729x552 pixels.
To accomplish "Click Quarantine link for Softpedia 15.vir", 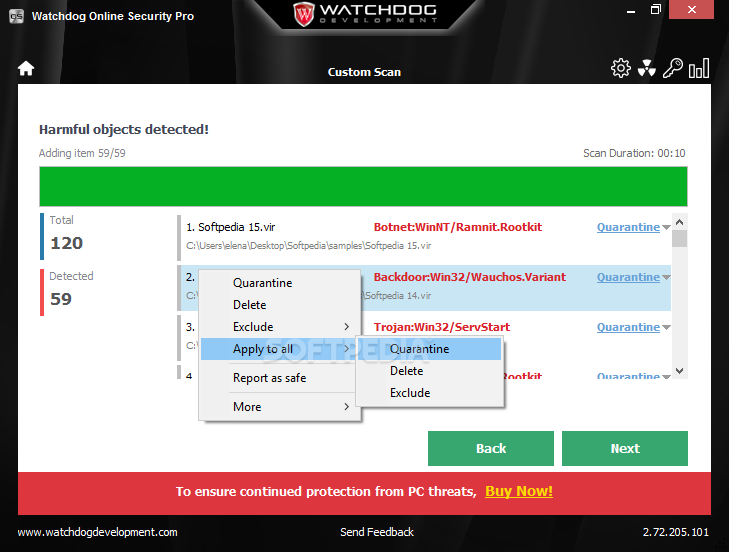I will coord(628,227).
